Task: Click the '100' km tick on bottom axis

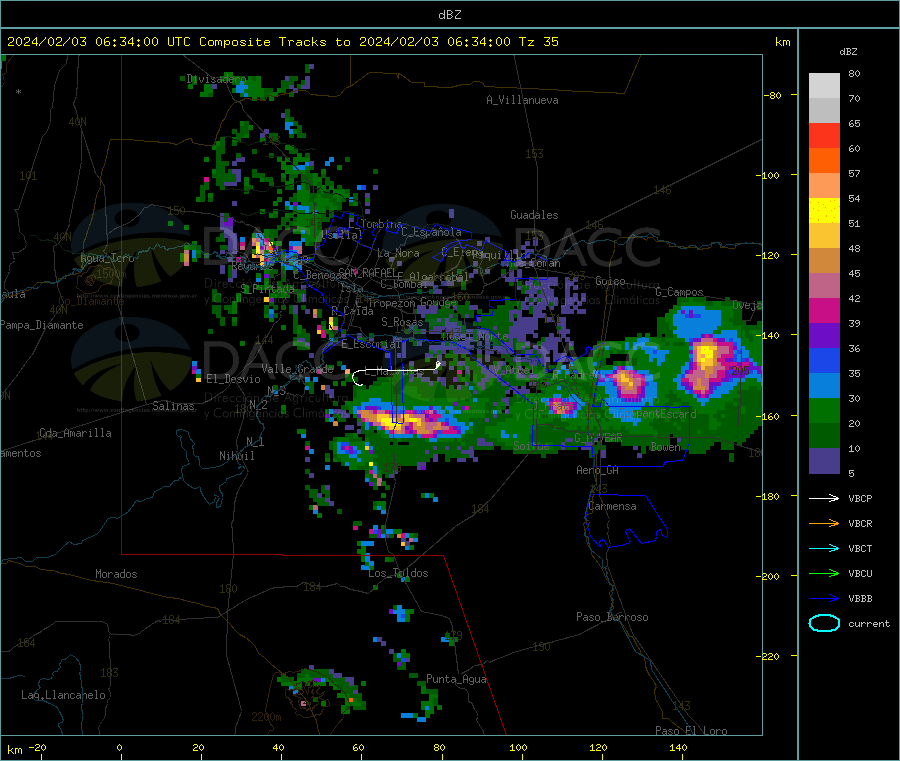Action: (518, 747)
